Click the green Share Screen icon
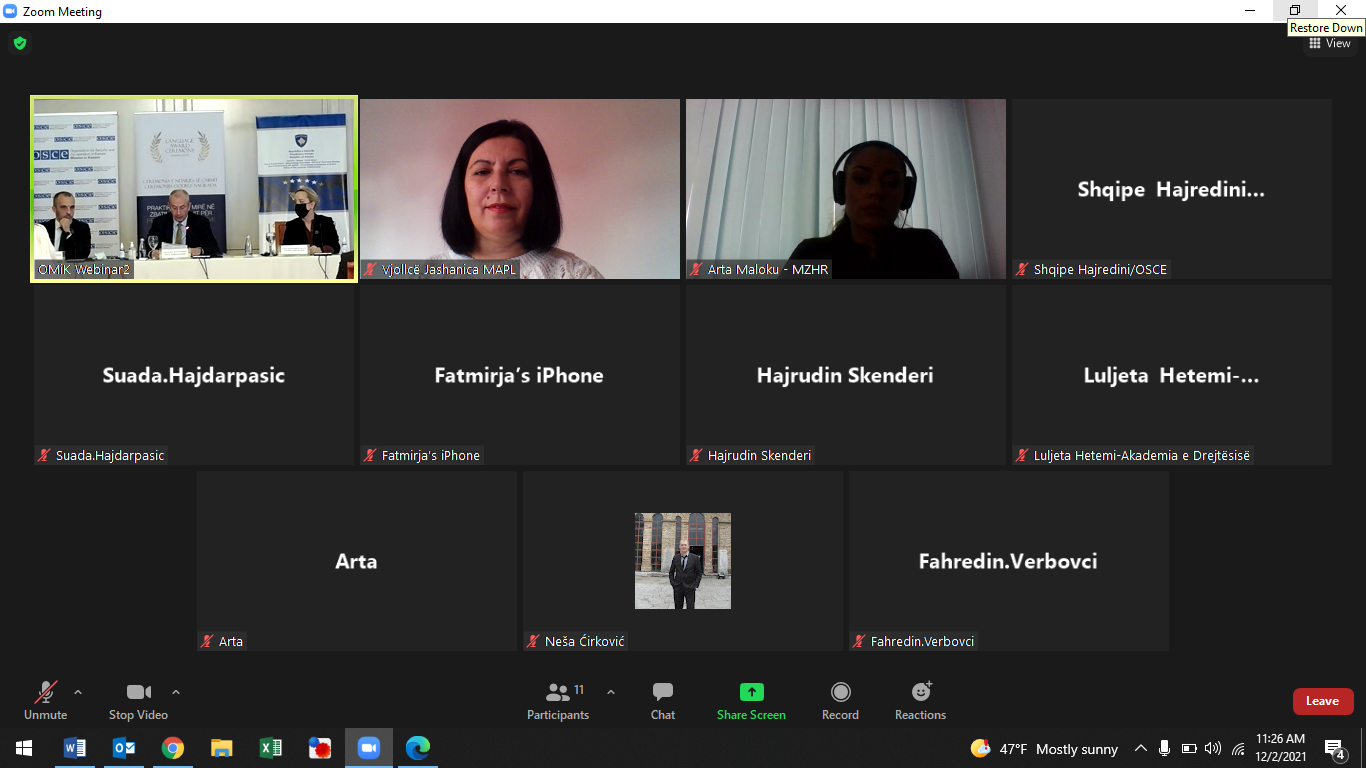1366x768 pixels. click(x=751, y=692)
